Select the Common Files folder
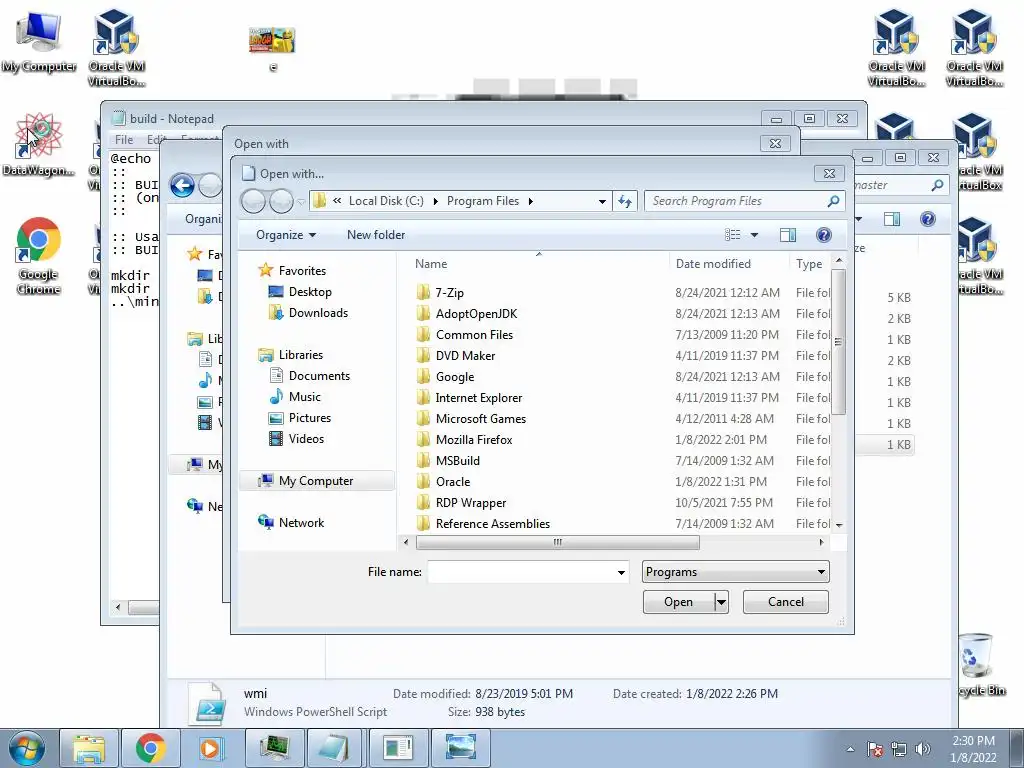Image resolution: width=1024 pixels, height=768 pixels. (x=474, y=334)
